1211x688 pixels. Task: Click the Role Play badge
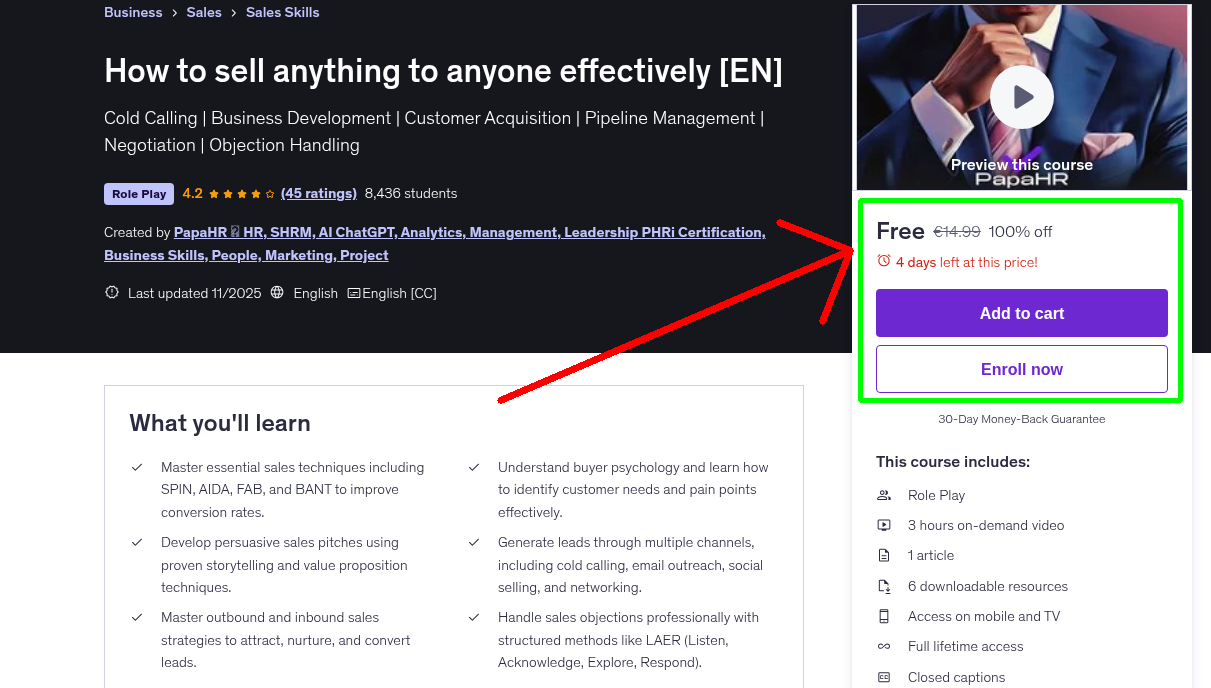click(138, 193)
